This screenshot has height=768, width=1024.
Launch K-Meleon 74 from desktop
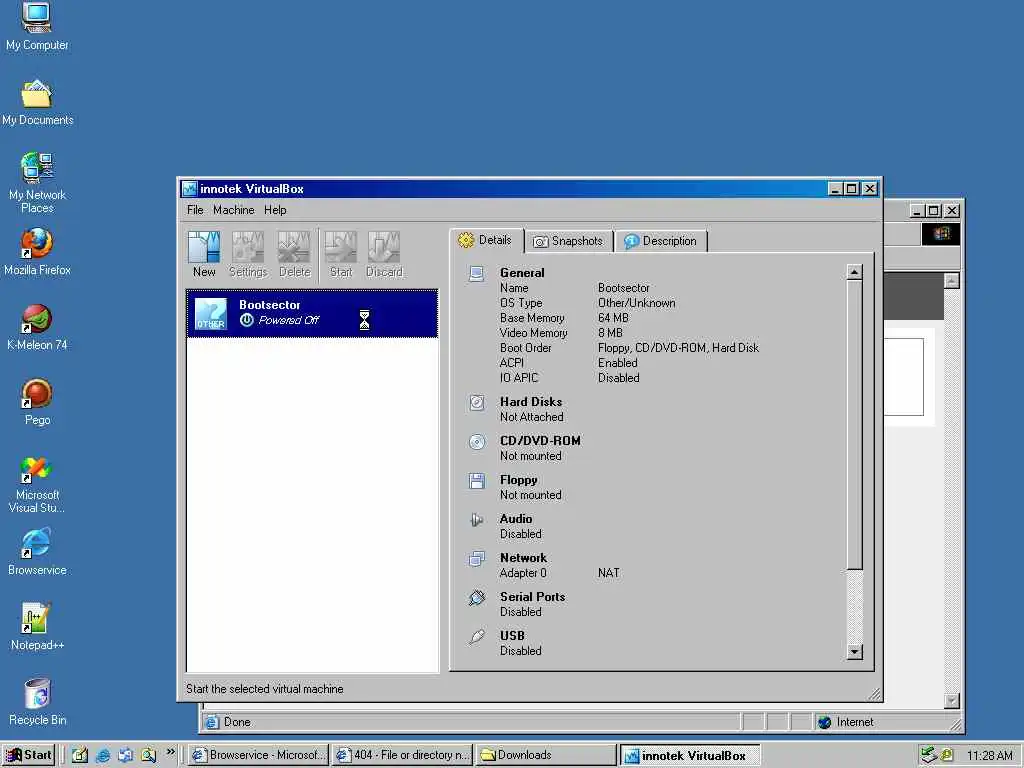37,327
